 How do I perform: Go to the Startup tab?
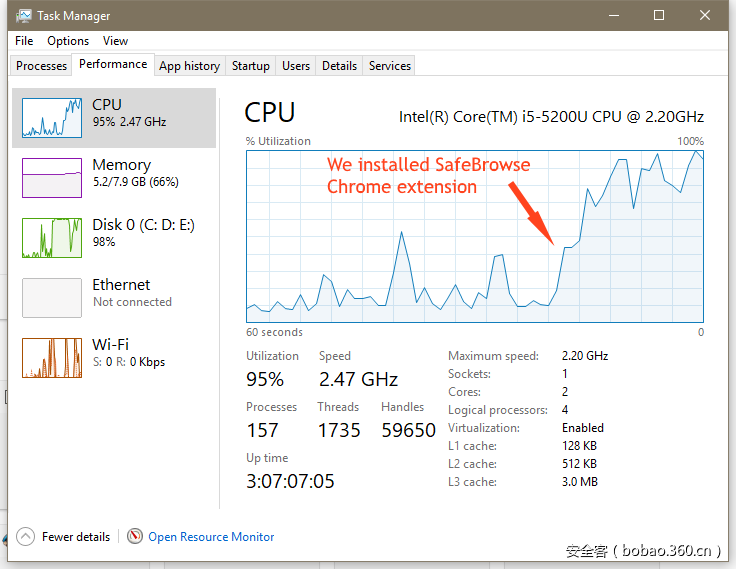(x=250, y=66)
